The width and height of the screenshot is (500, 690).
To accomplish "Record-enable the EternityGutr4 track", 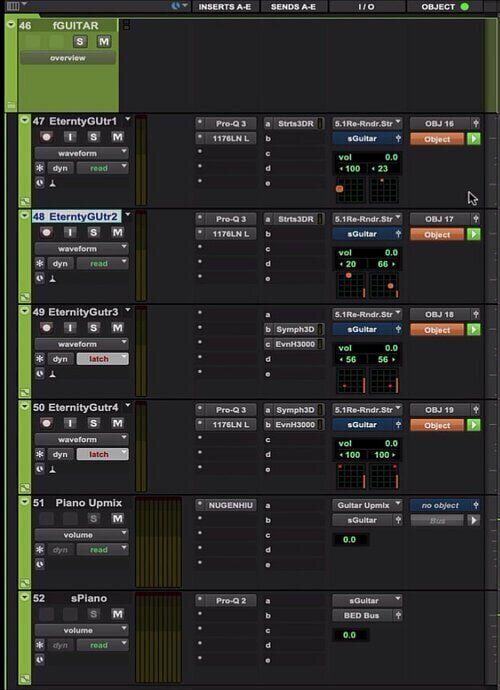I will pos(46,424).
